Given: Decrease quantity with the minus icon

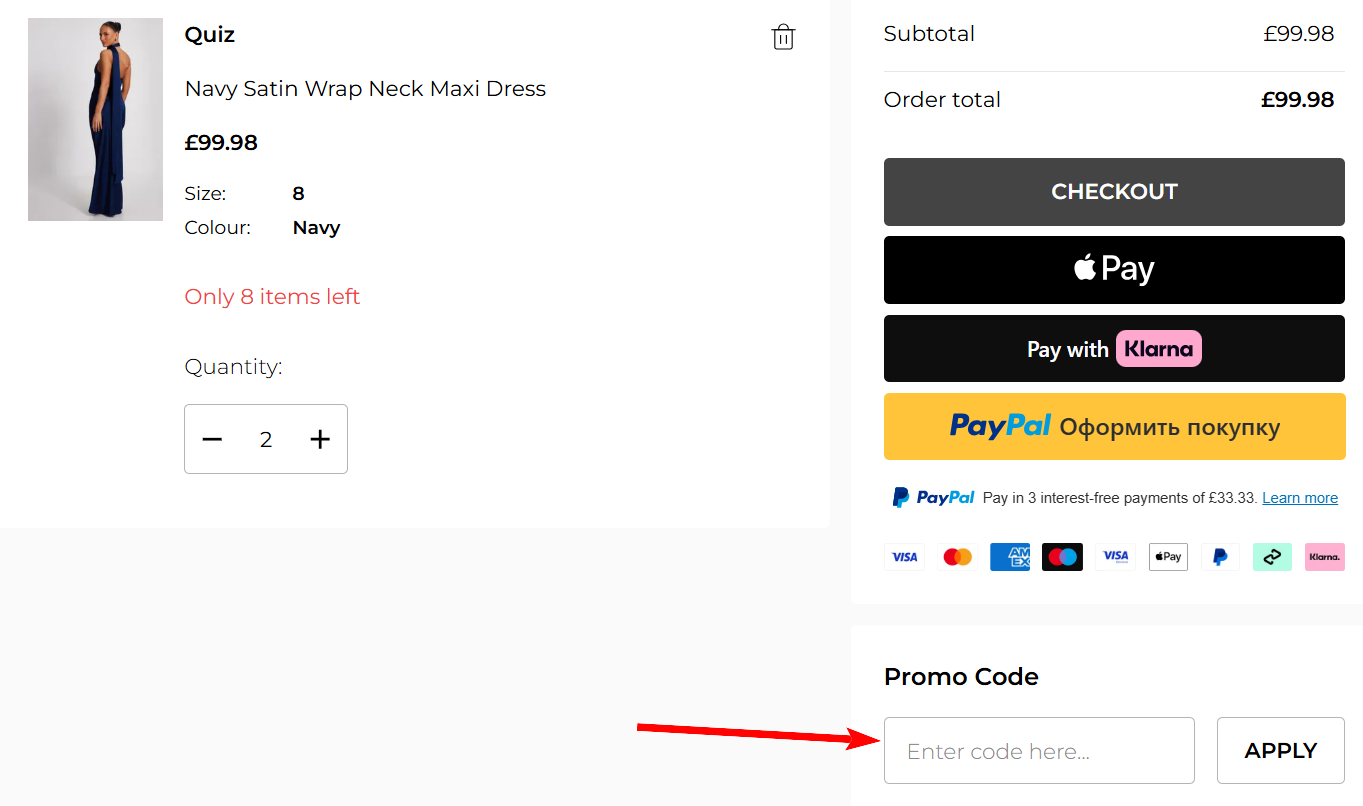Looking at the screenshot, I should pos(212,439).
